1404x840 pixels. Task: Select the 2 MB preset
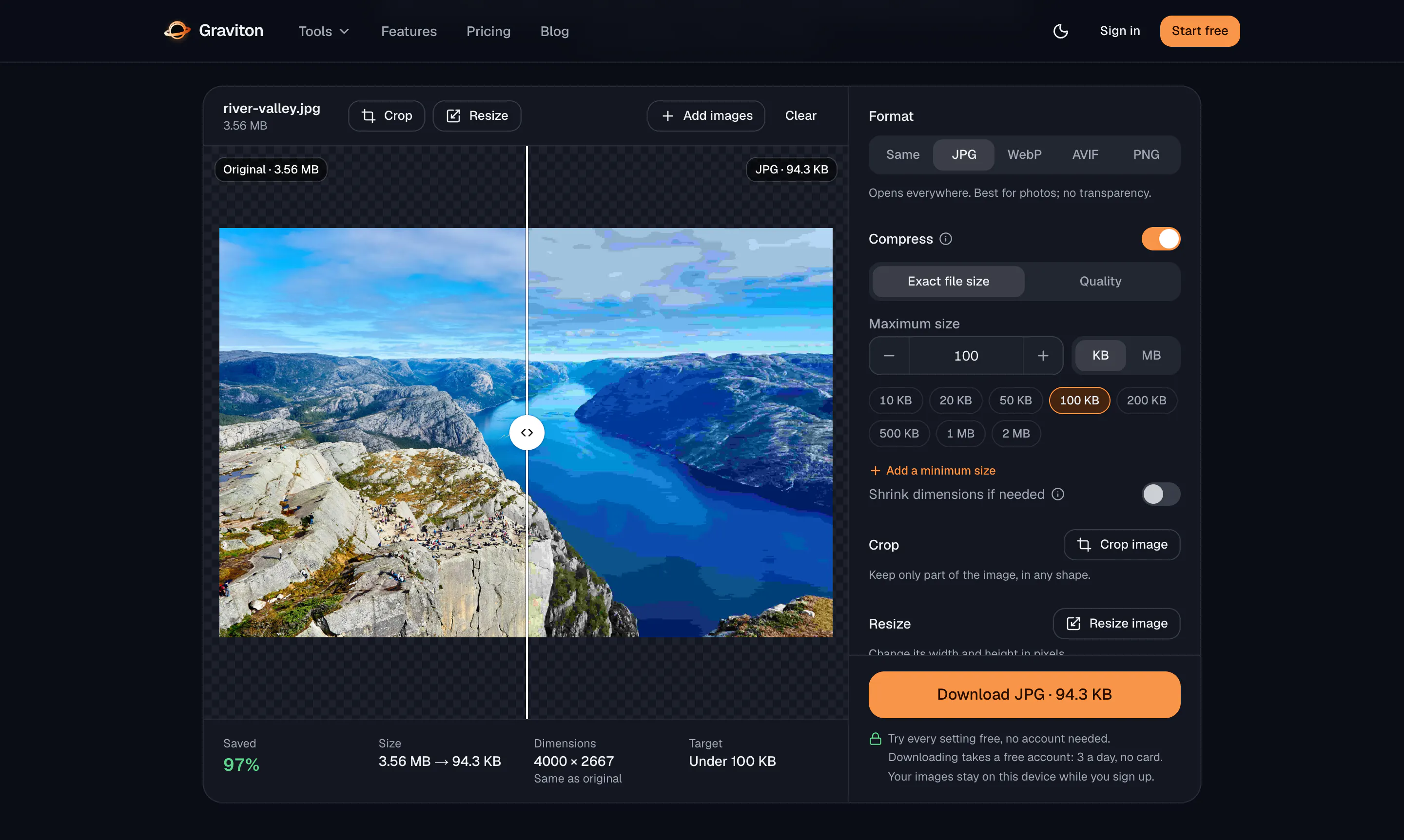(x=1015, y=434)
